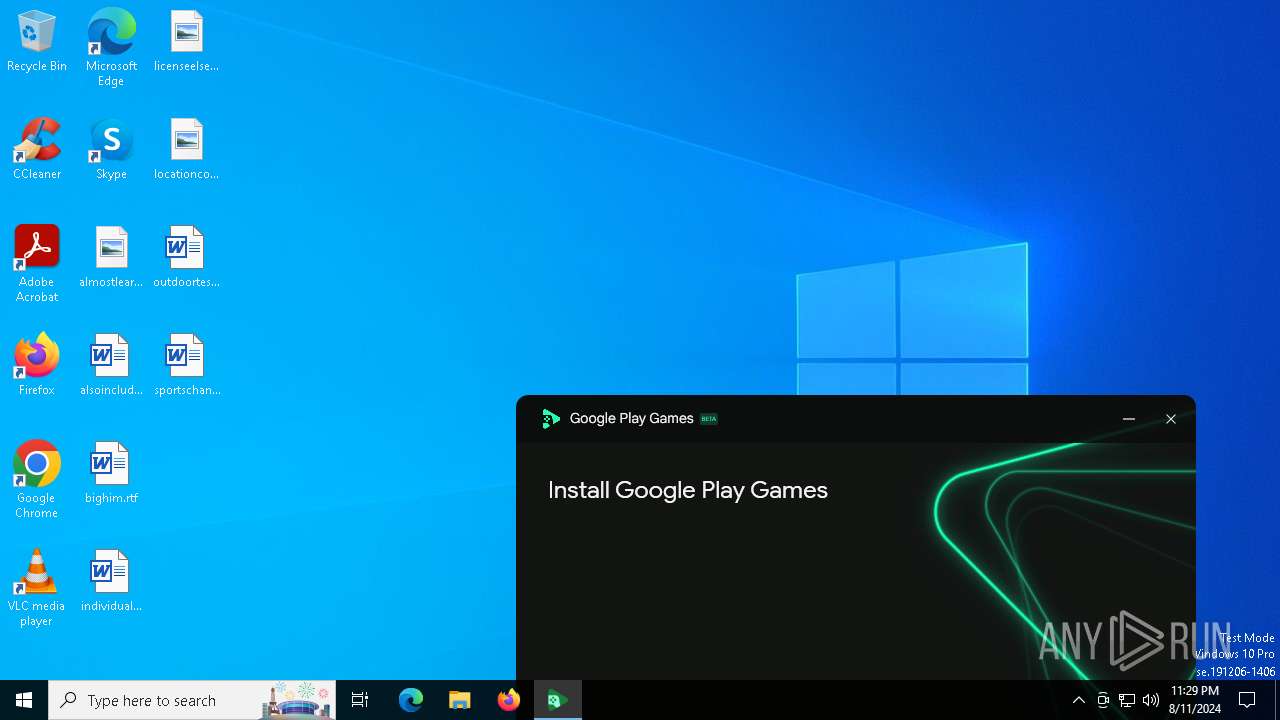Open File Explorer from the taskbar
The width and height of the screenshot is (1280, 720).
[460, 700]
